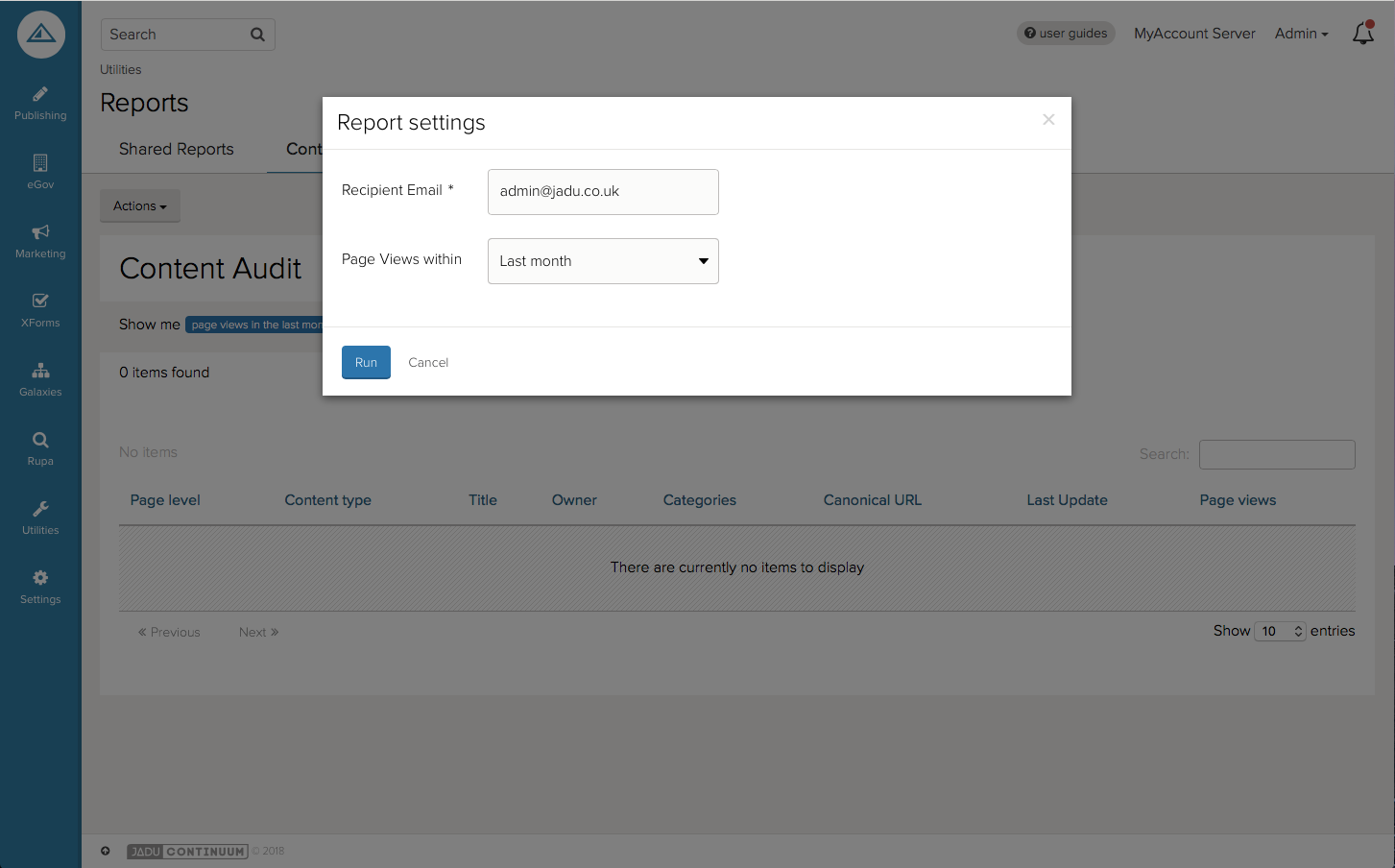Image resolution: width=1395 pixels, height=868 pixels.
Task: Click the Recipient Email input field
Action: click(603, 192)
